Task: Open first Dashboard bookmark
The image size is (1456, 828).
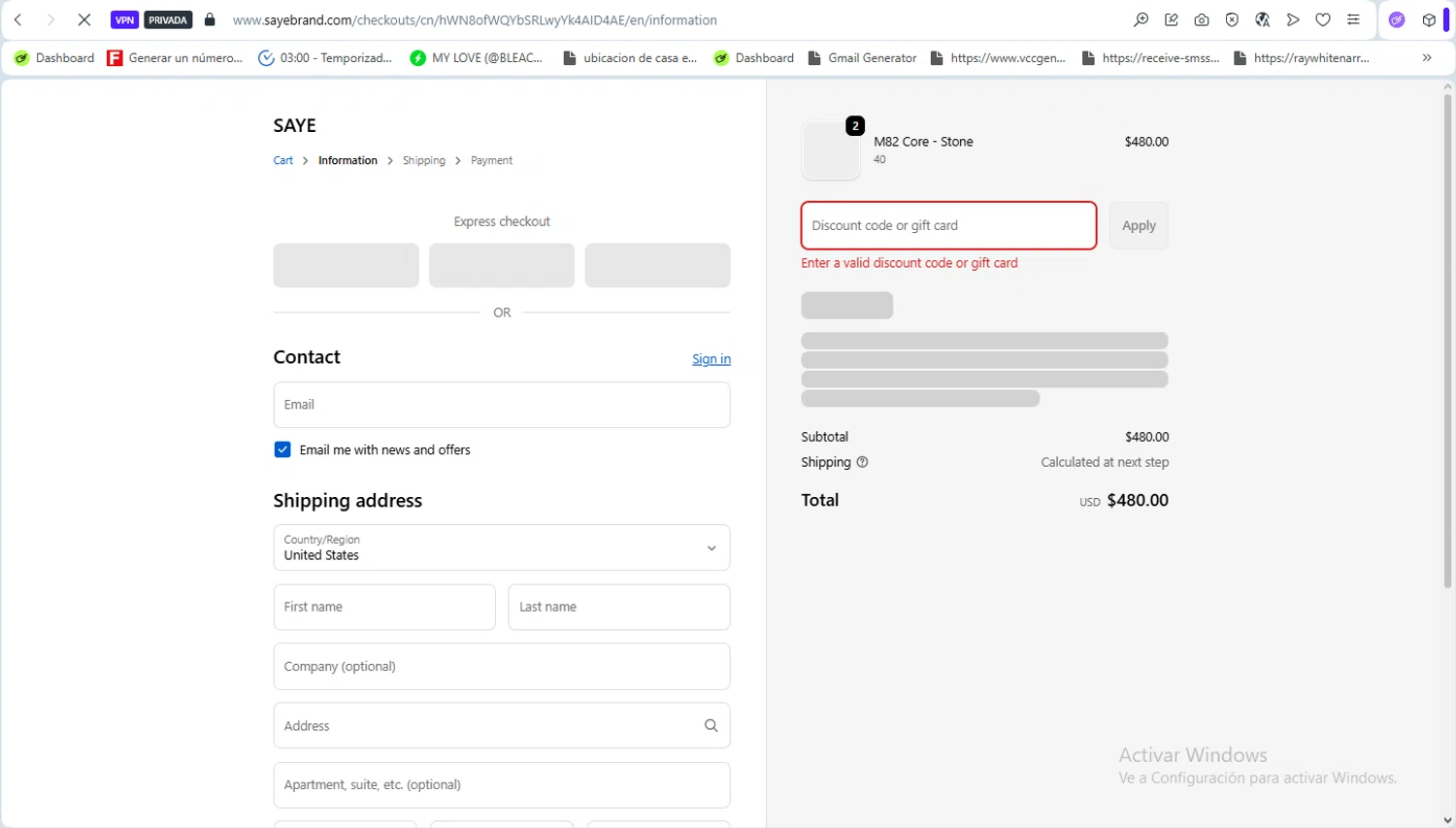Action: (x=54, y=58)
